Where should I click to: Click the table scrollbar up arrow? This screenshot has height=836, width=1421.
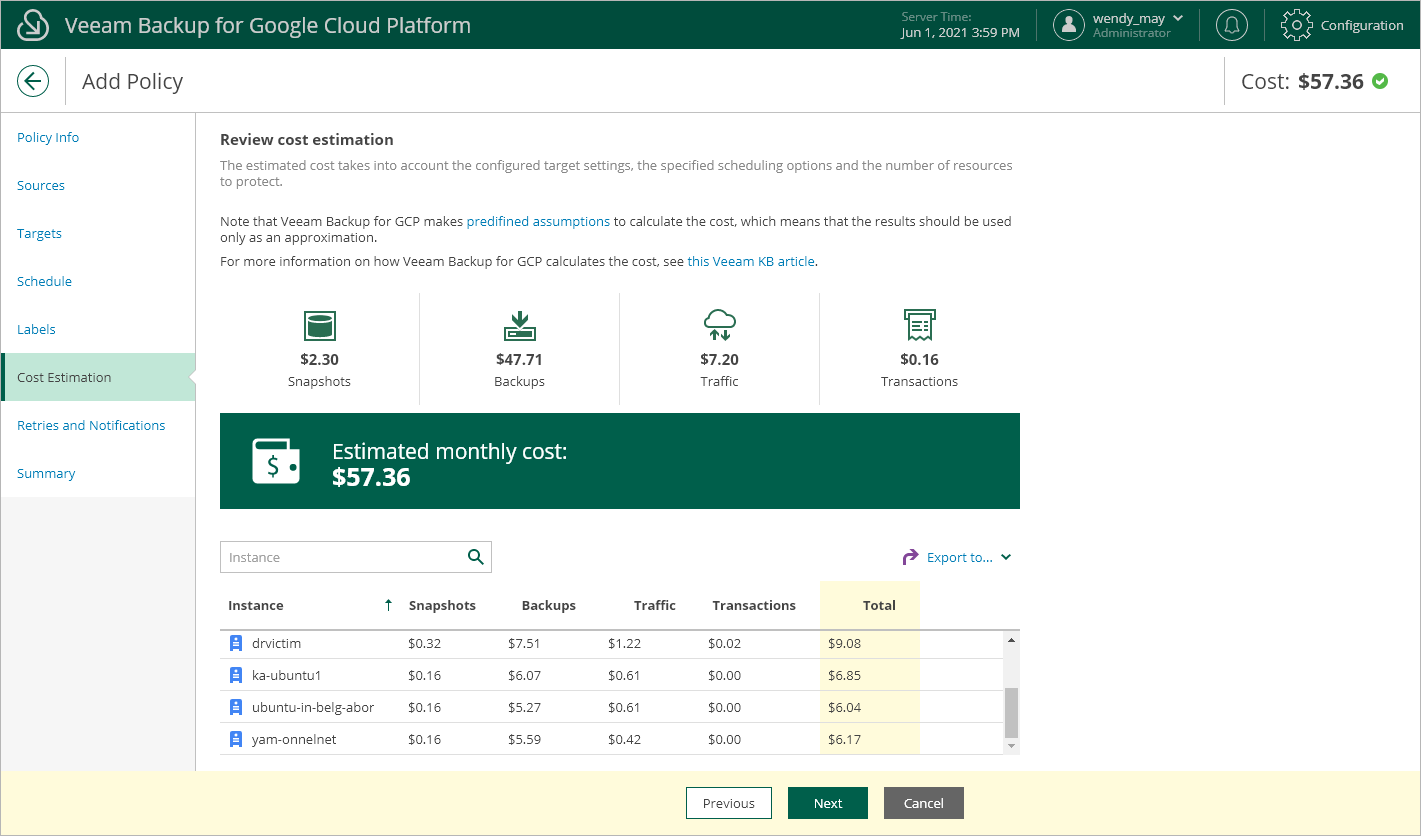click(1011, 640)
